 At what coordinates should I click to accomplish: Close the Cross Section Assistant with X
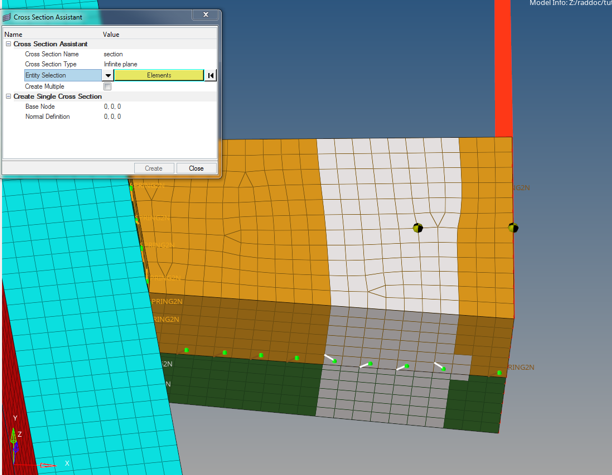[206, 15]
